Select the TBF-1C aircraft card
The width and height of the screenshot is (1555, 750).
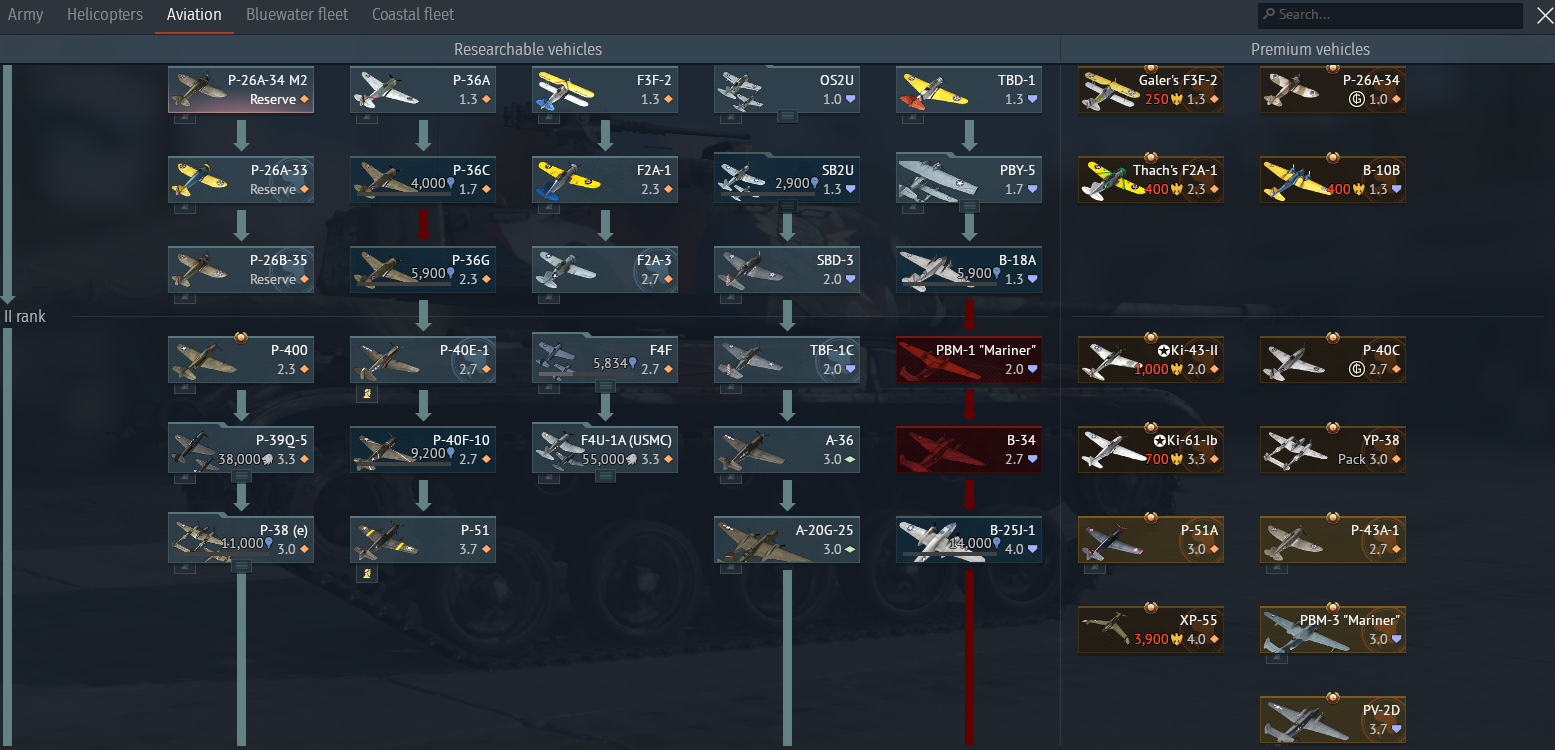tap(787, 360)
